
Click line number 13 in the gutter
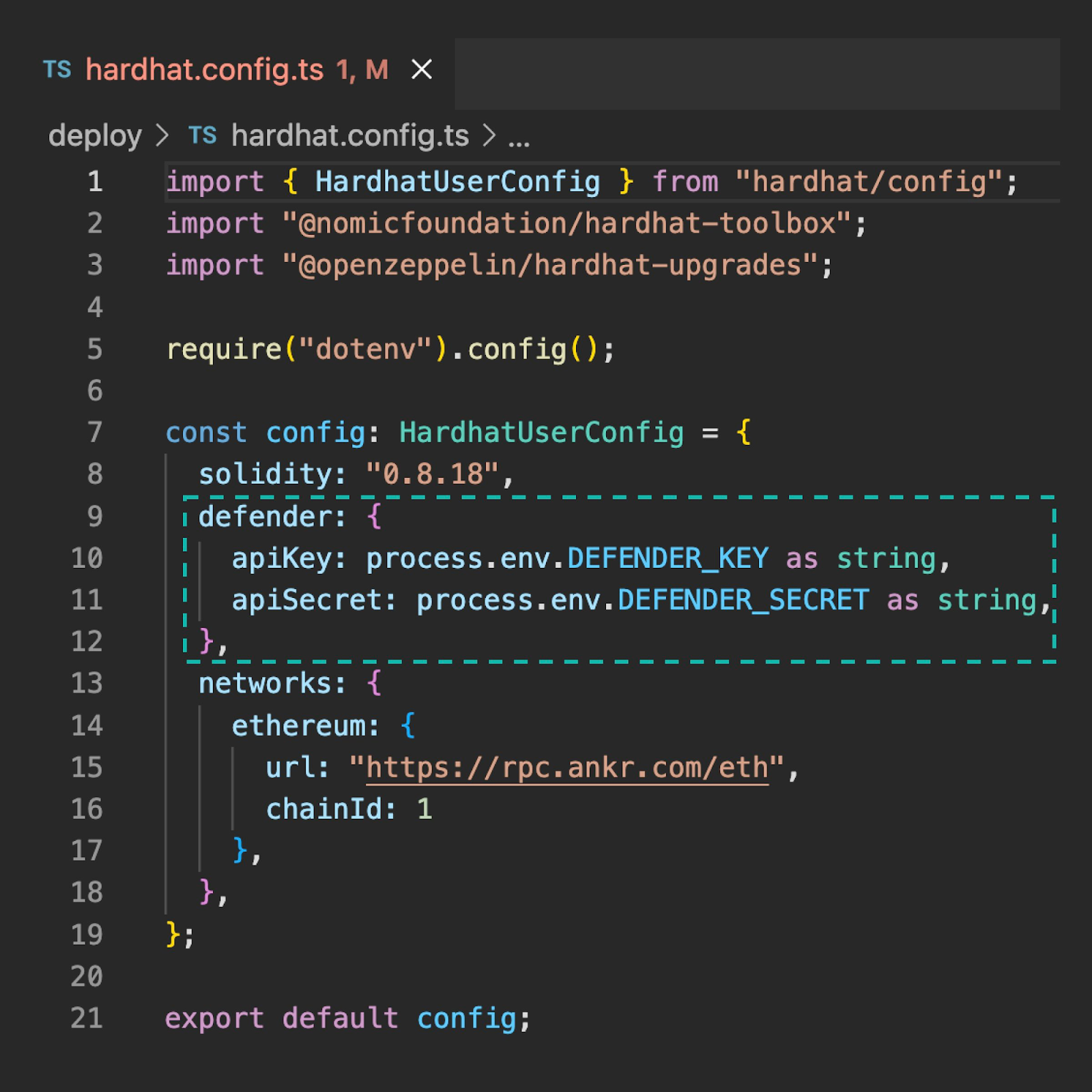(x=87, y=683)
